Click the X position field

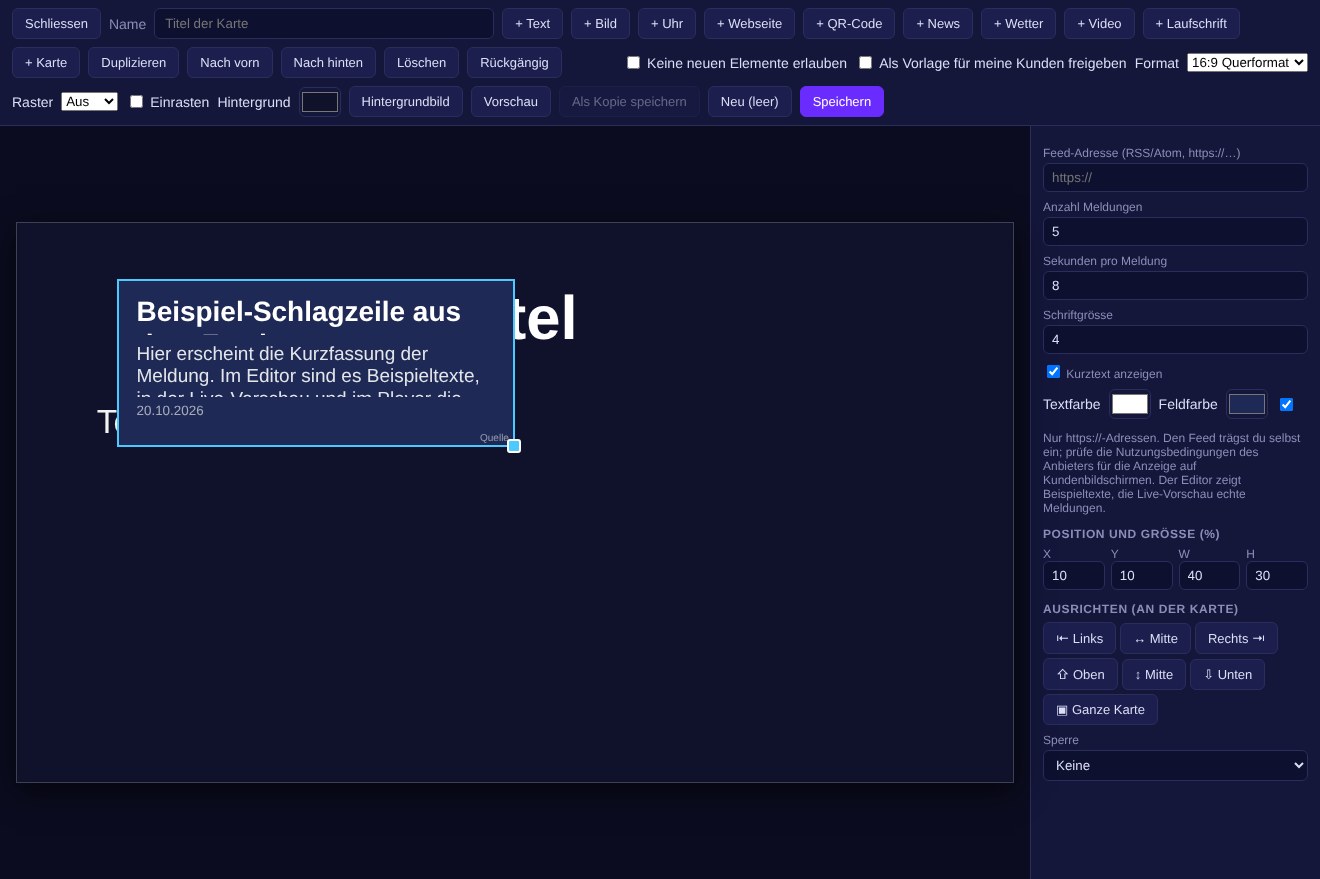[x=1073, y=575]
